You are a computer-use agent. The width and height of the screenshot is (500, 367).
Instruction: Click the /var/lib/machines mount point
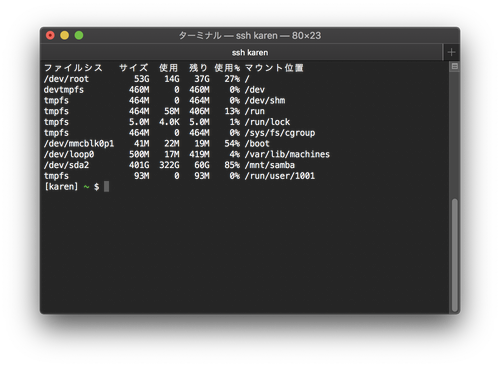point(287,154)
